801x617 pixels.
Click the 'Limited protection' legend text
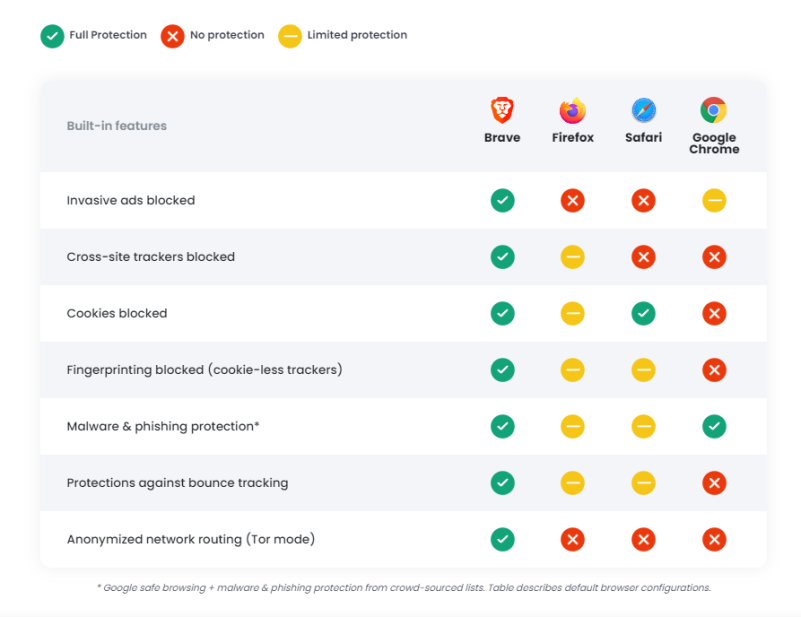tap(357, 35)
